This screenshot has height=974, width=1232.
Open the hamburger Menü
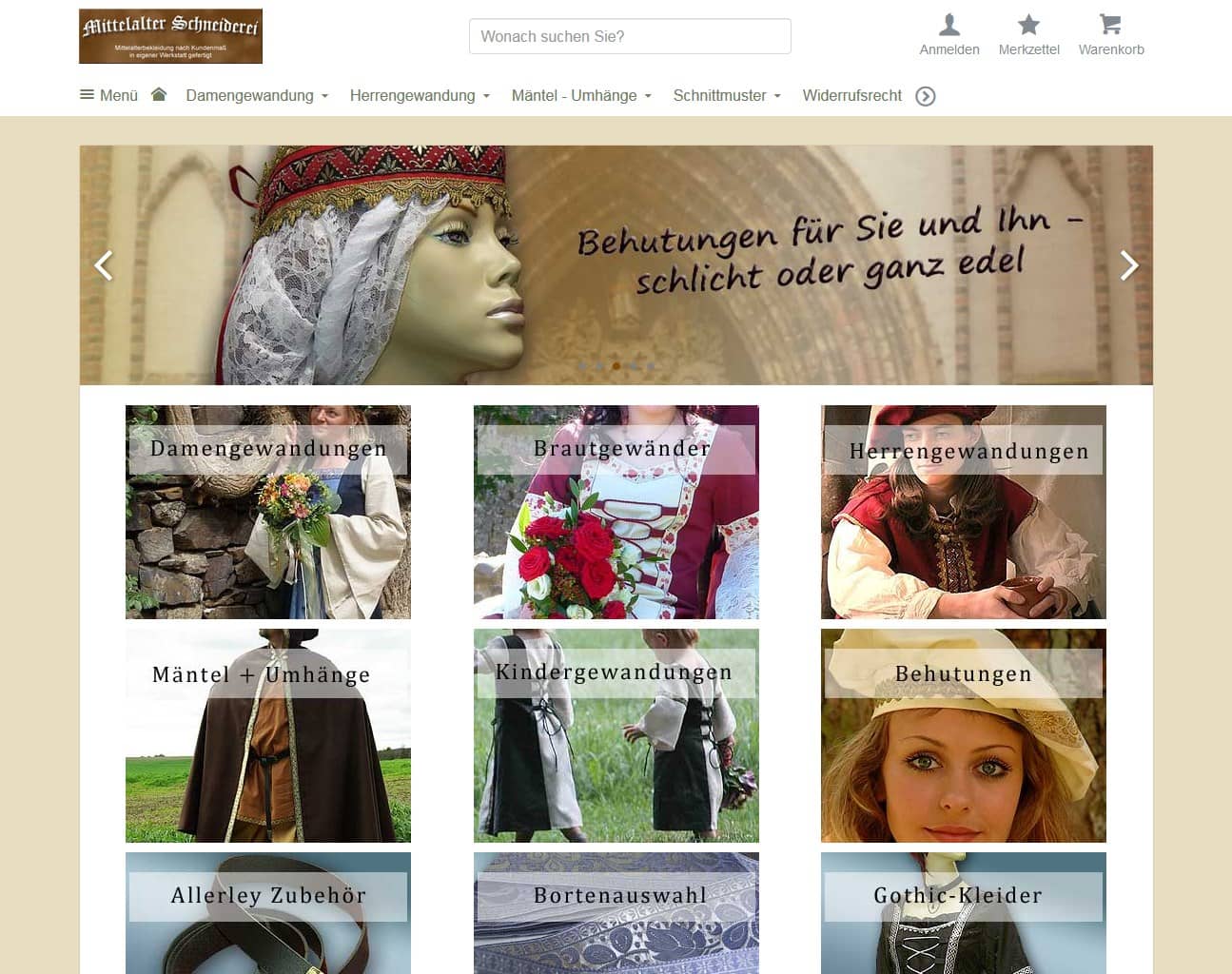pos(108,95)
